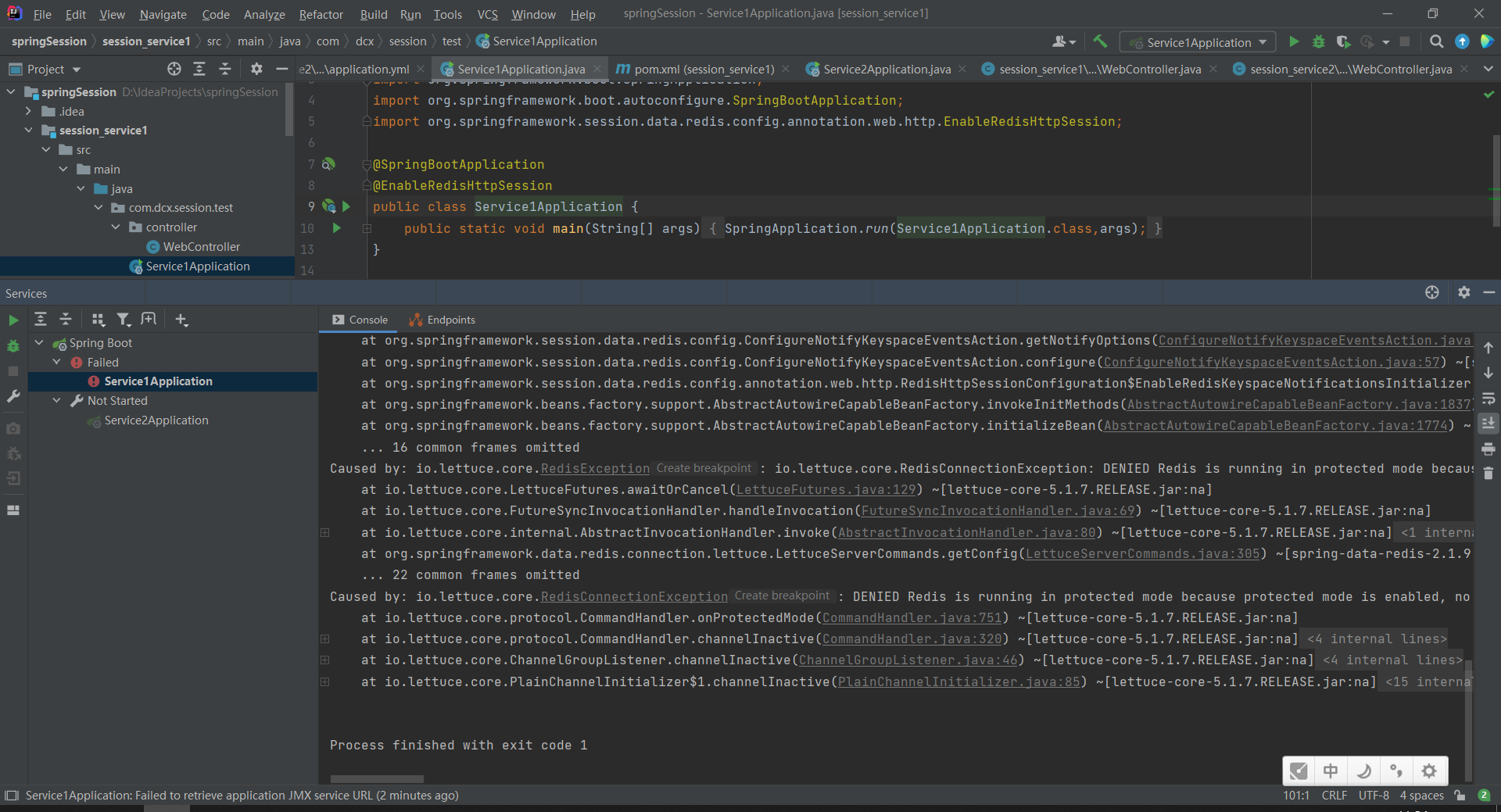Collapse the session_service1 folder
1501x812 pixels.
point(29,131)
